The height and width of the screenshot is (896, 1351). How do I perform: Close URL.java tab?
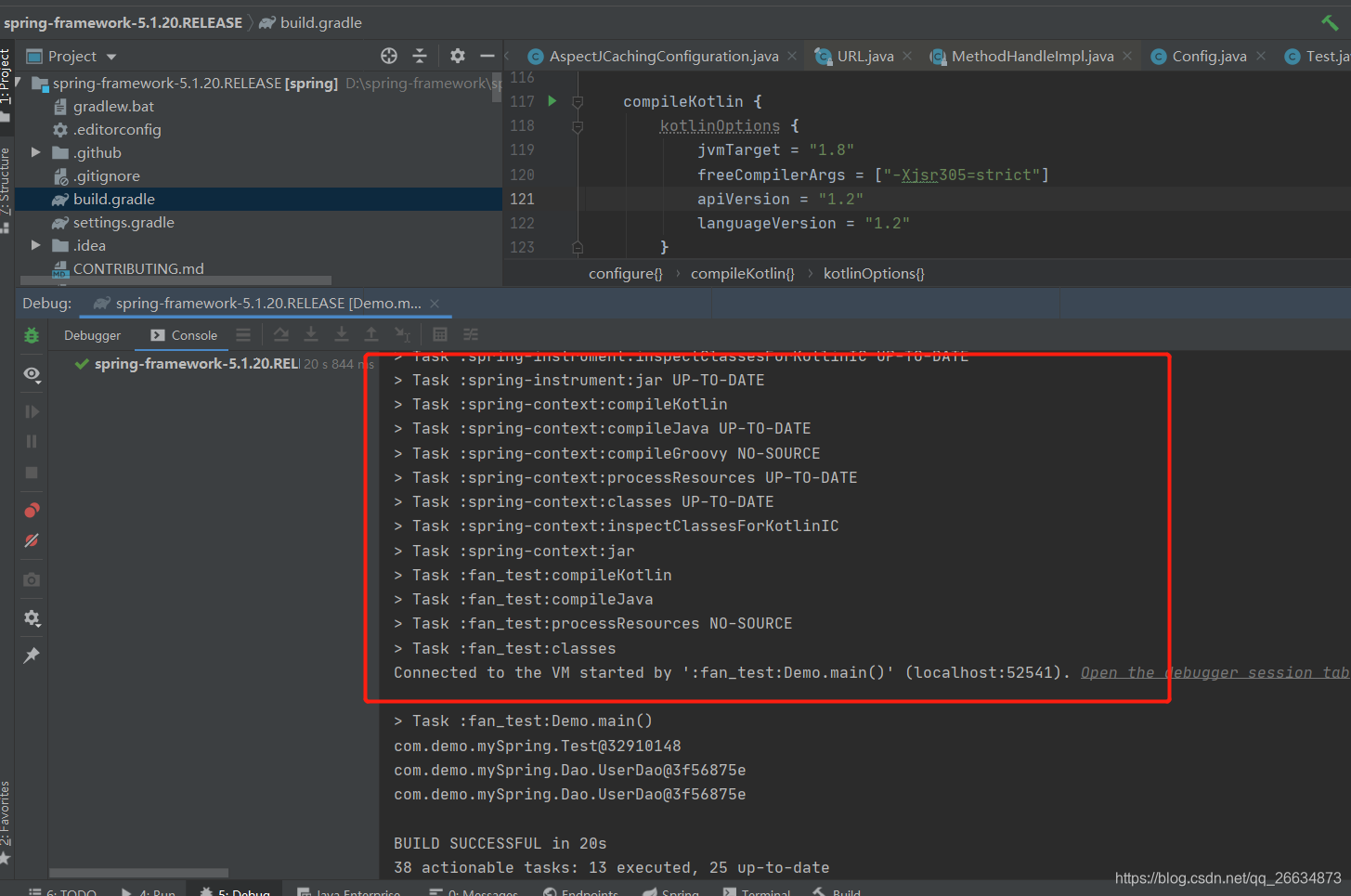907,57
